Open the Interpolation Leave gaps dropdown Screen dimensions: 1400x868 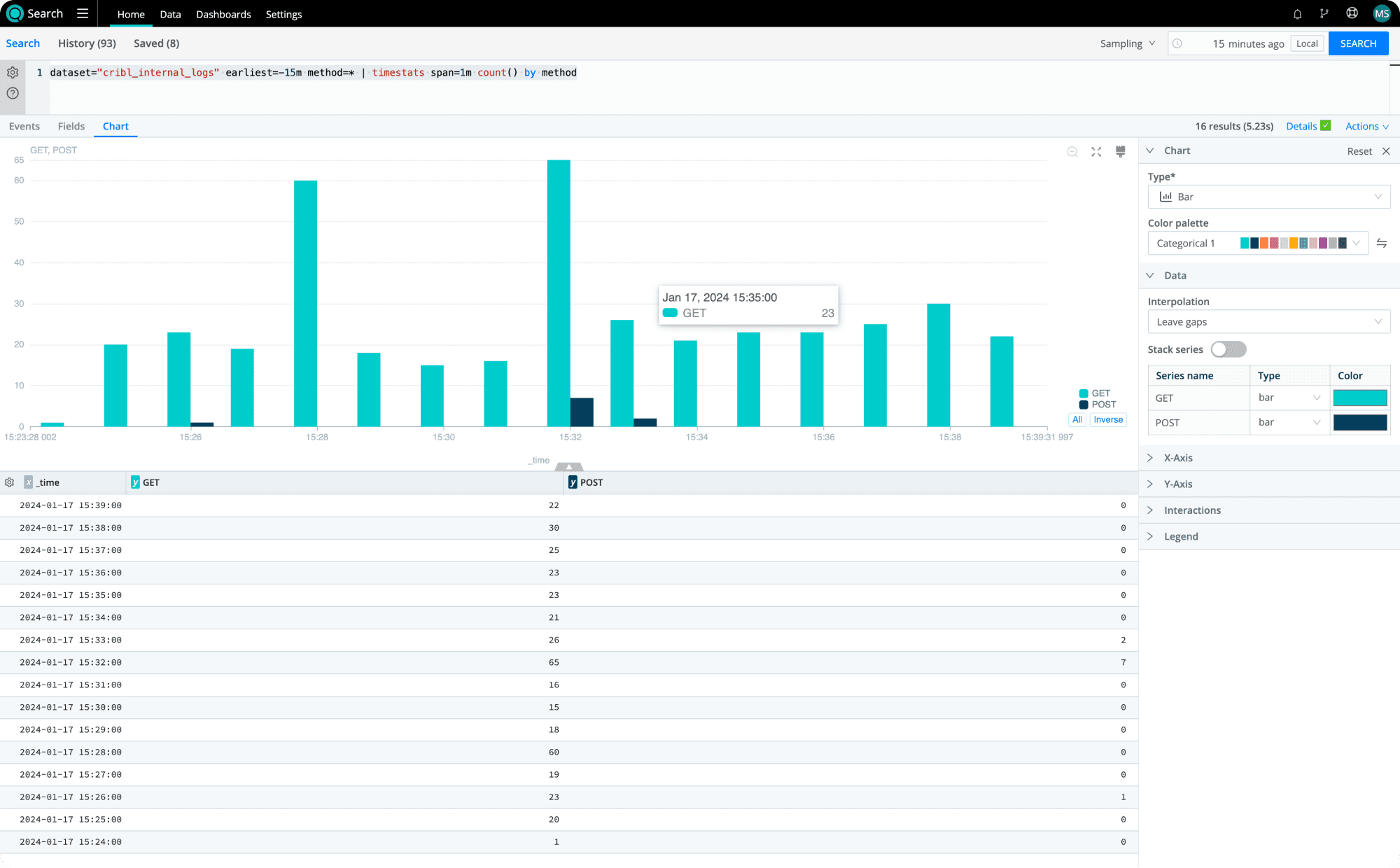[1268, 322]
